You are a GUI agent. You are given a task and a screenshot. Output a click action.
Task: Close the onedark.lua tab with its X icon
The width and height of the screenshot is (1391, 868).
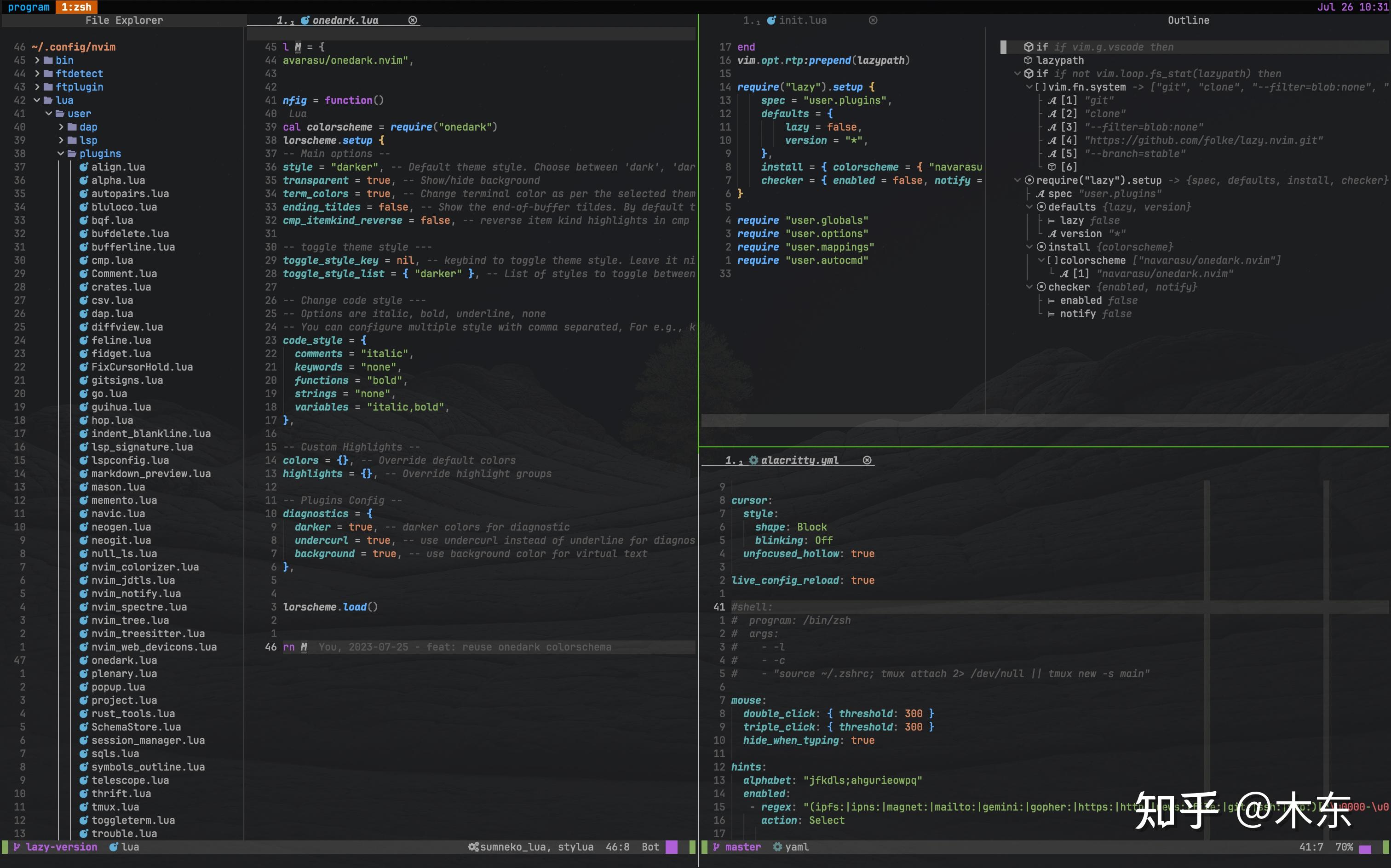pyautogui.click(x=412, y=21)
